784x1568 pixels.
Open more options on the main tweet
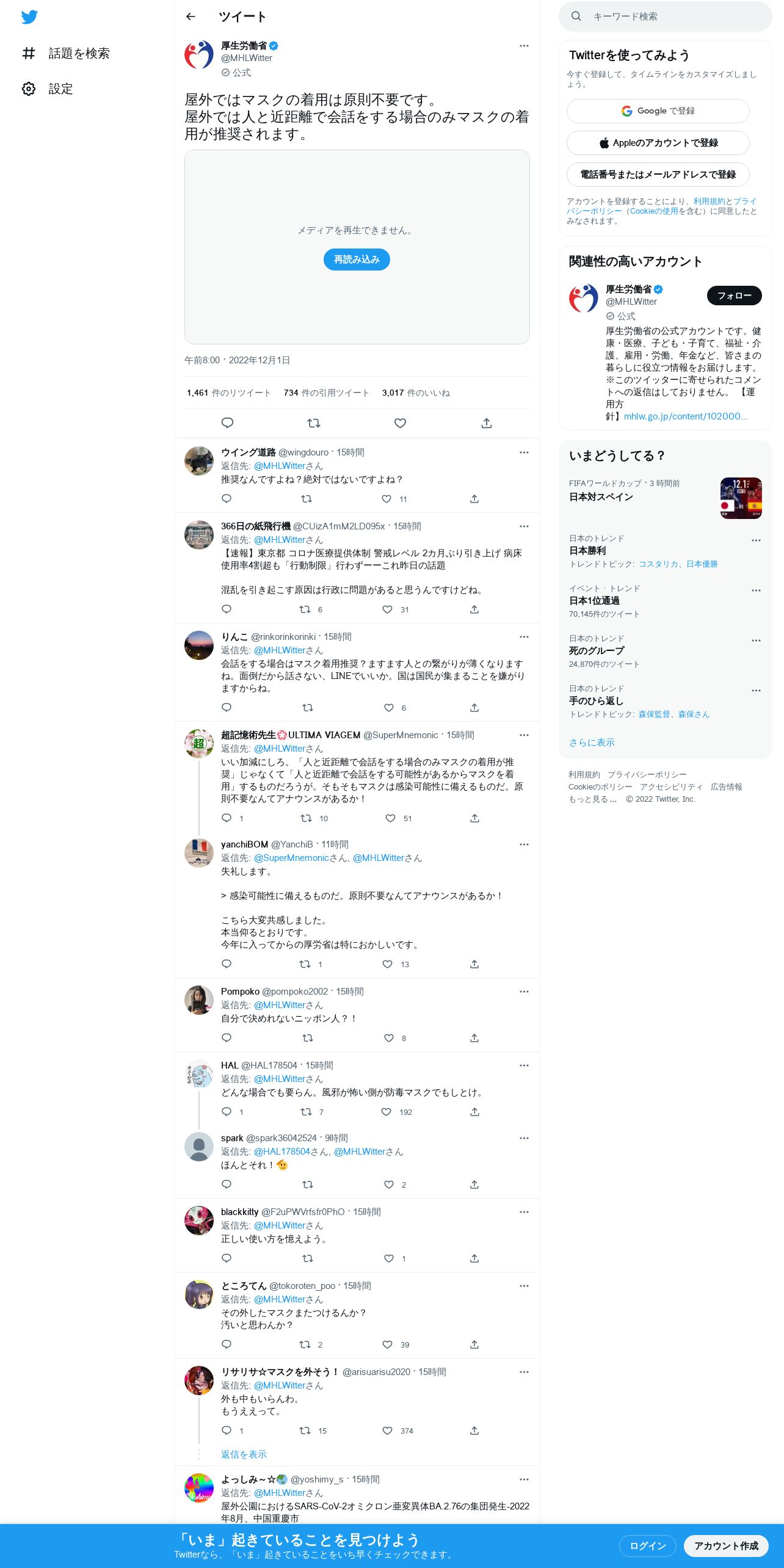[524, 46]
